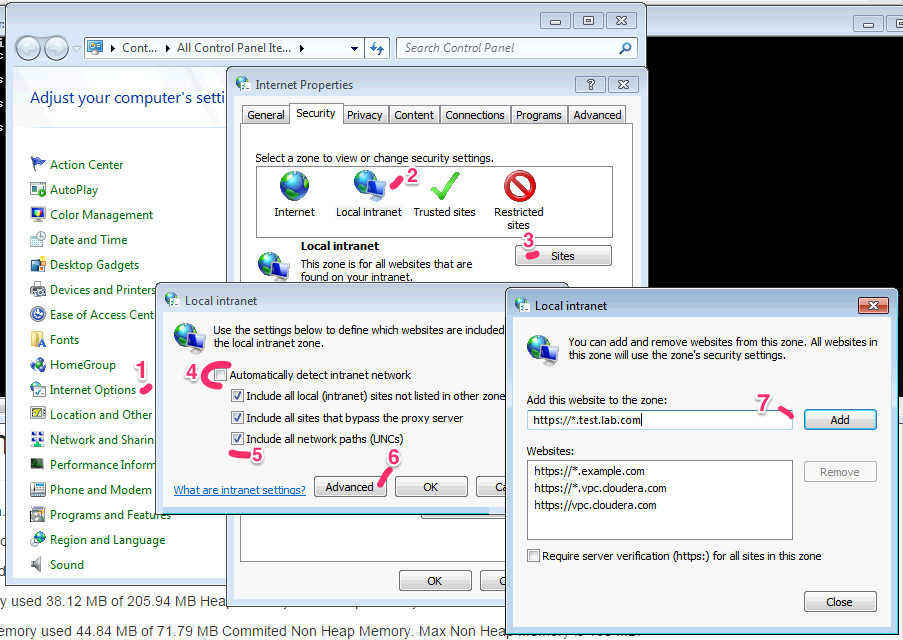Open the Phone and Modem icon

point(38,489)
